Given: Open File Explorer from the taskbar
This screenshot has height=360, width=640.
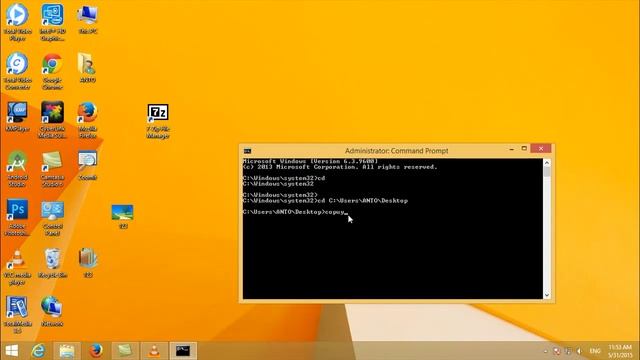Looking at the screenshot, I should click(x=67, y=351).
